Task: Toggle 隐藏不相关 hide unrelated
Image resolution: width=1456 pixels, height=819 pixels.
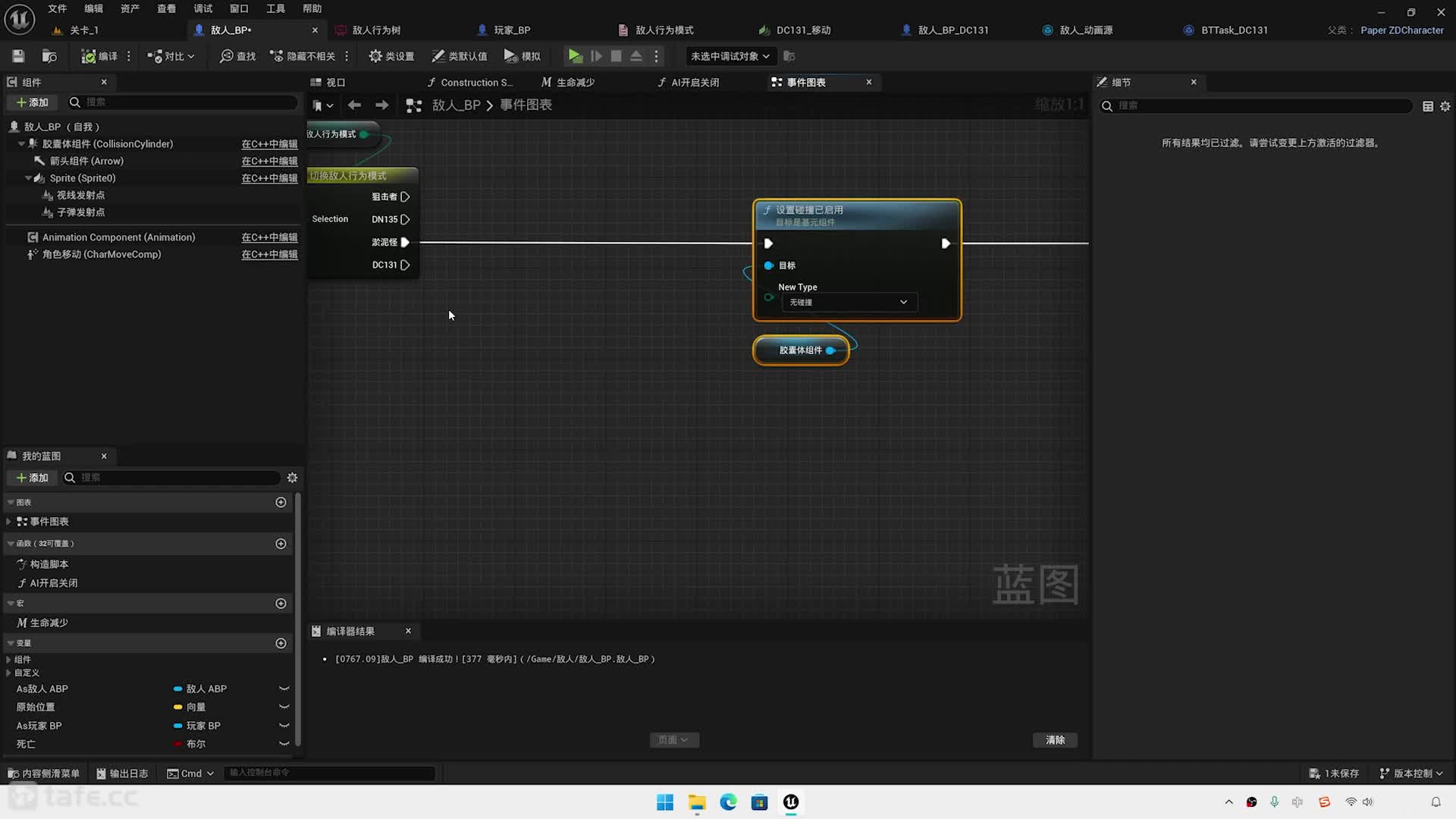Action: pos(303,56)
